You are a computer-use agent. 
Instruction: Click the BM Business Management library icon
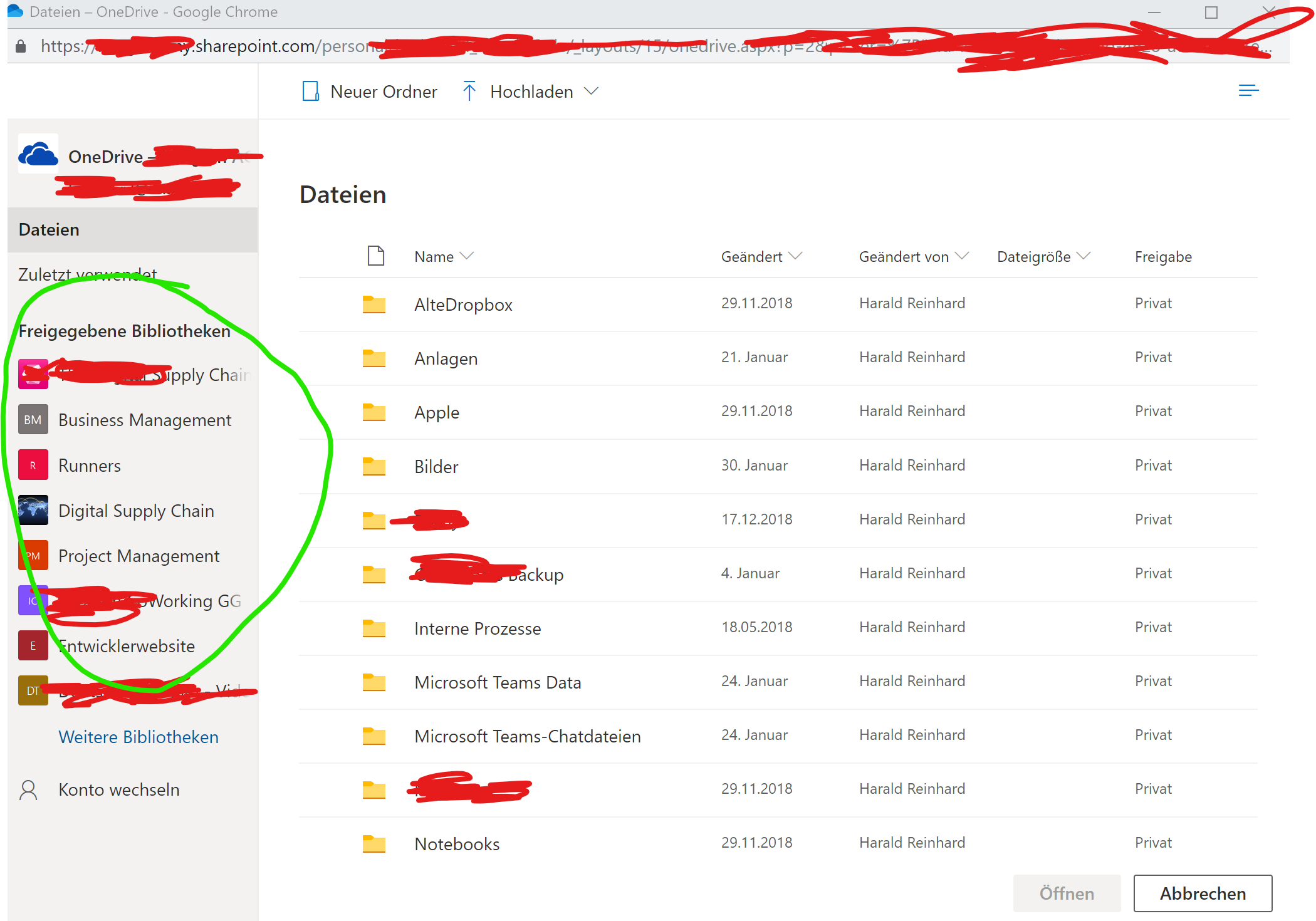coord(33,420)
